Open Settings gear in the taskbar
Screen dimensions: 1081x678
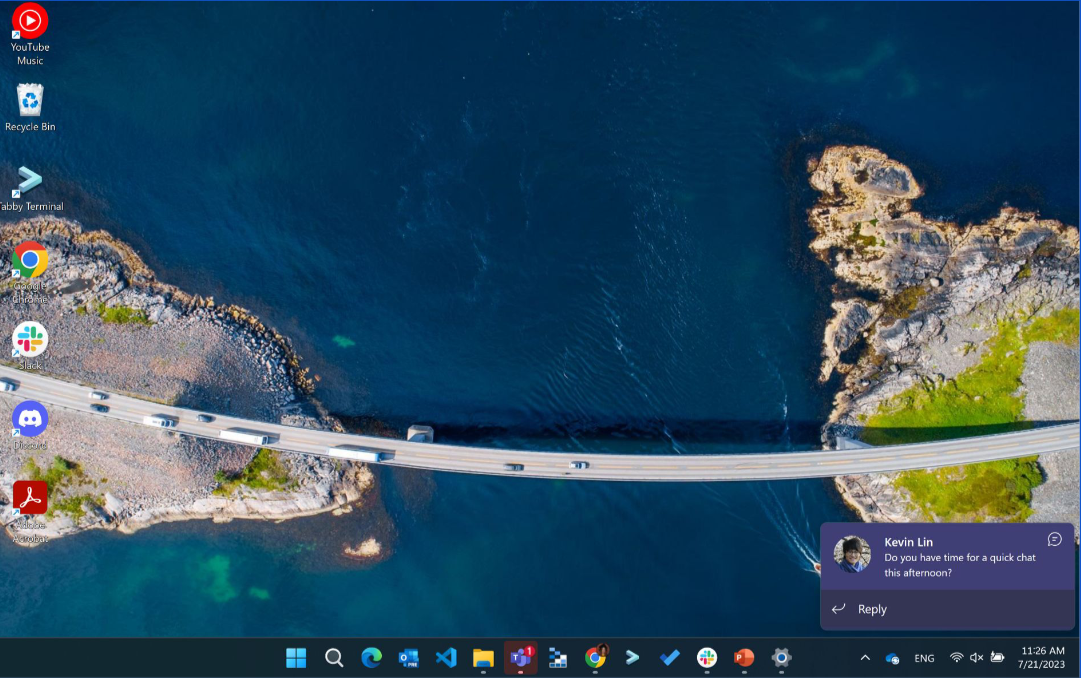pos(781,658)
